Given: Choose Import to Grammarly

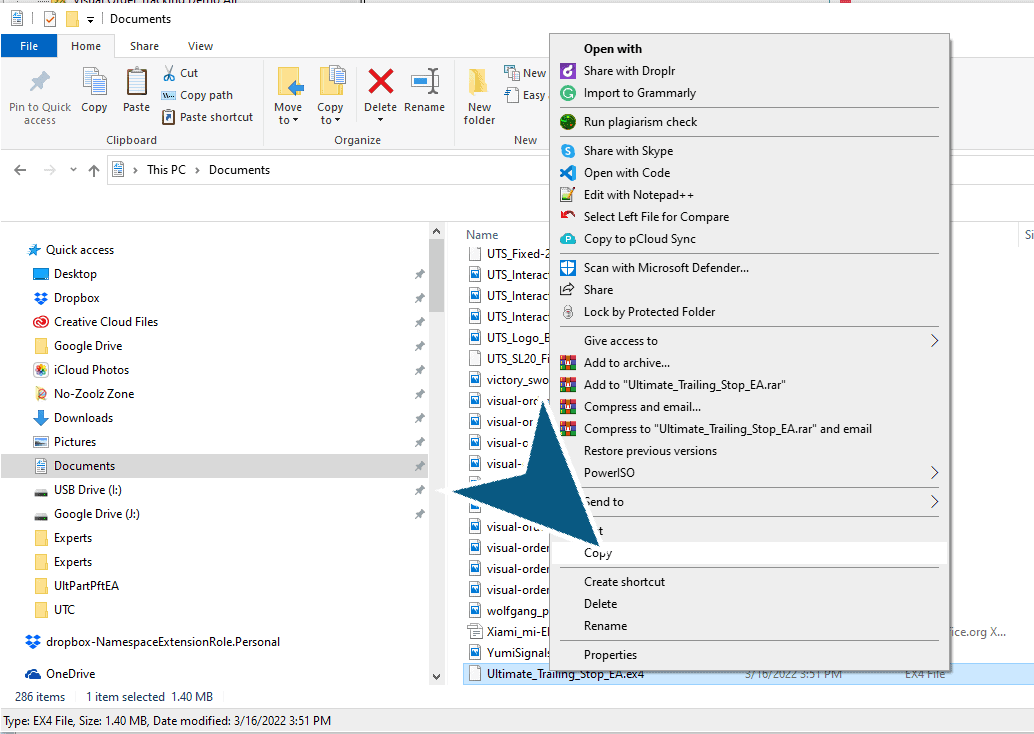Looking at the screenshot, I should [x=640, y=93].
